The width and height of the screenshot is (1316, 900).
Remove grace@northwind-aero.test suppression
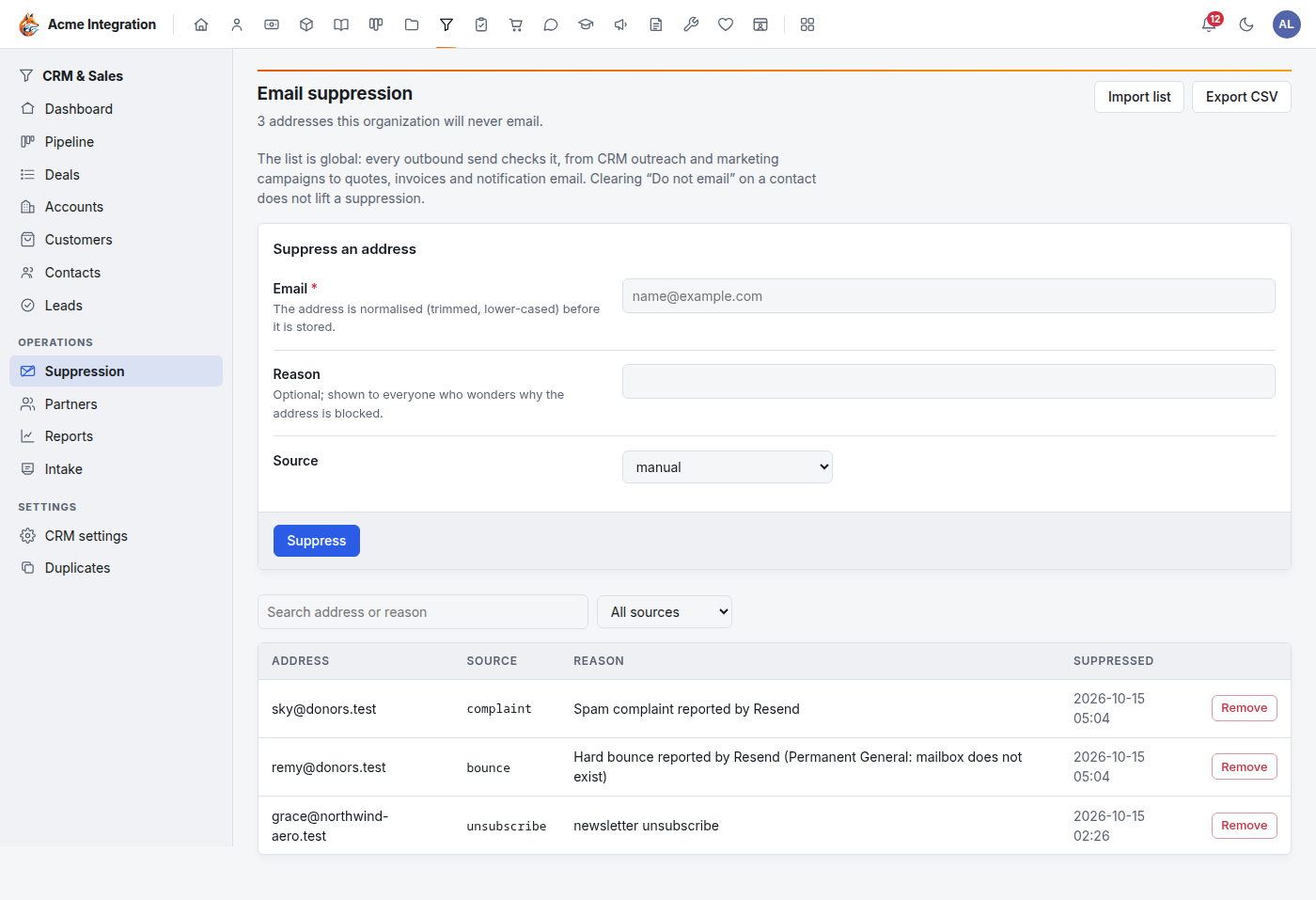[x=1245, y=826]
